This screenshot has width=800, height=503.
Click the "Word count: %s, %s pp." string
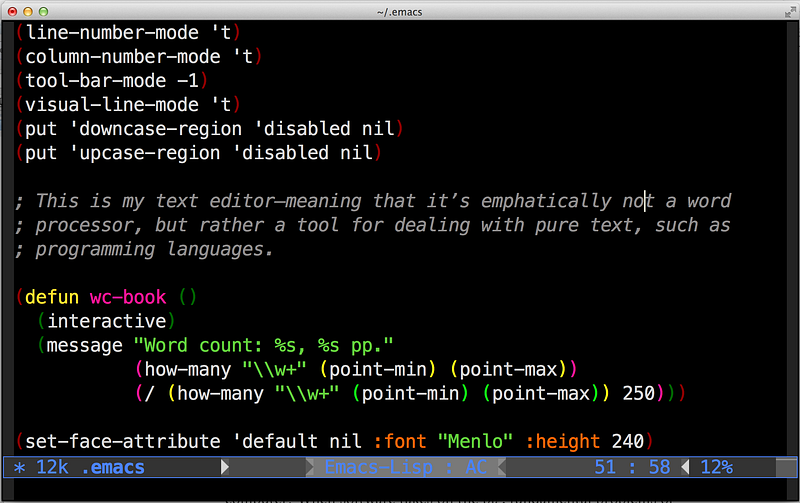tap(264, 345)
